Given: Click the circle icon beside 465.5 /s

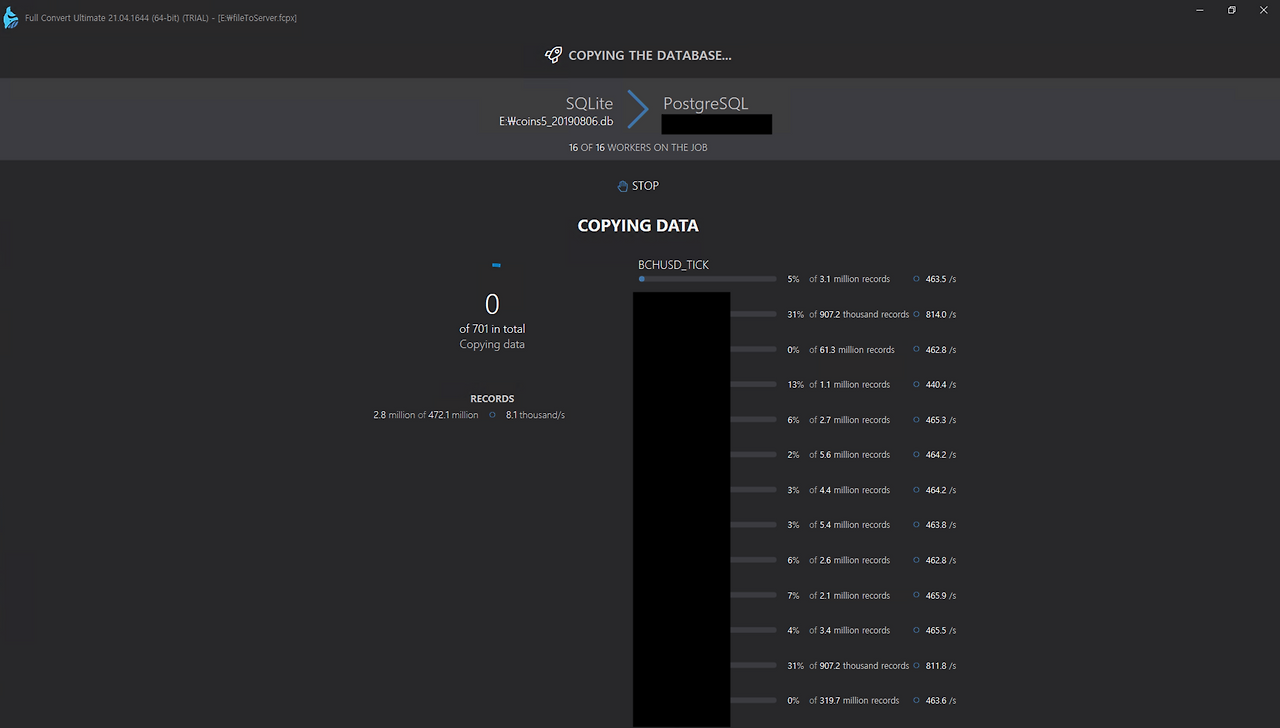Looking at the screenshot, I should point(916,630).
